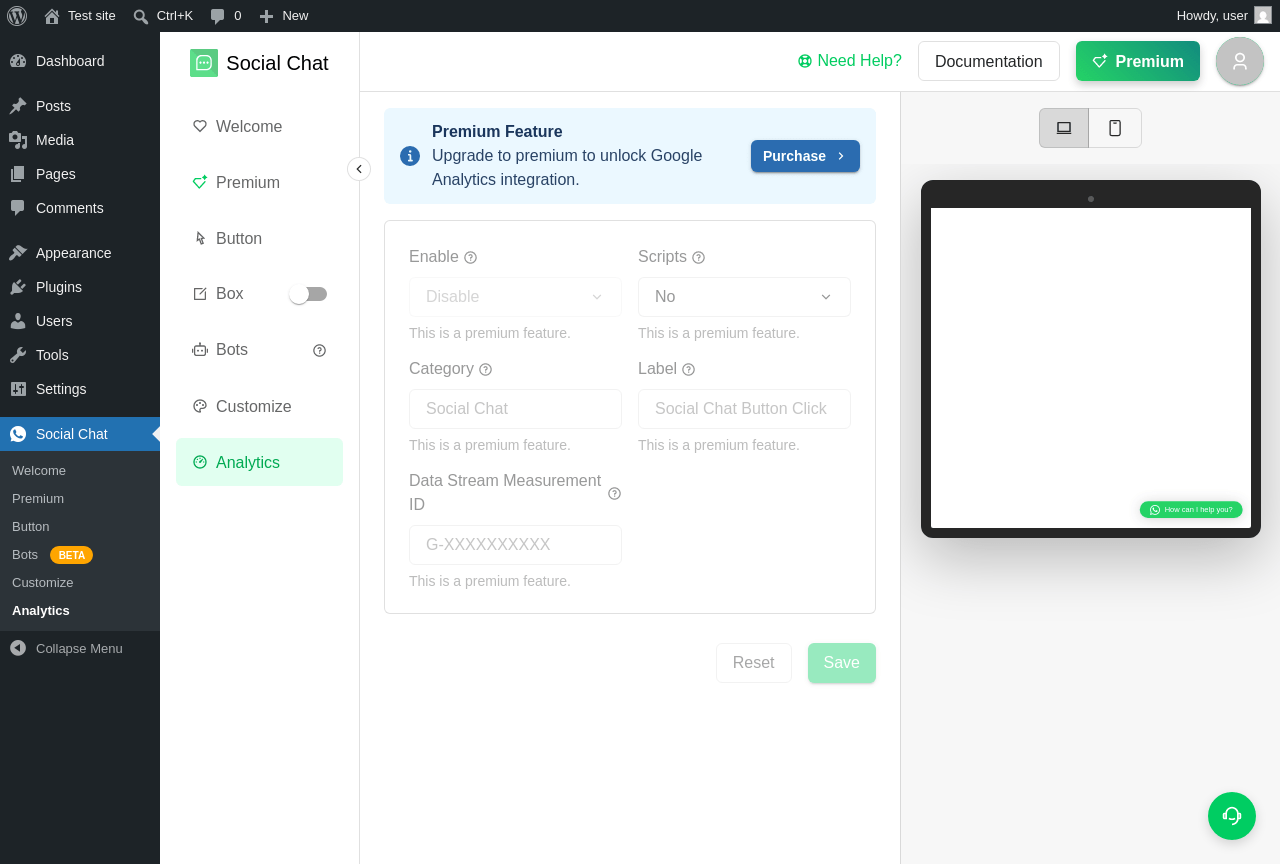Click the WordPress logo in admin bar
The image size is (1280, 864).
17,16
